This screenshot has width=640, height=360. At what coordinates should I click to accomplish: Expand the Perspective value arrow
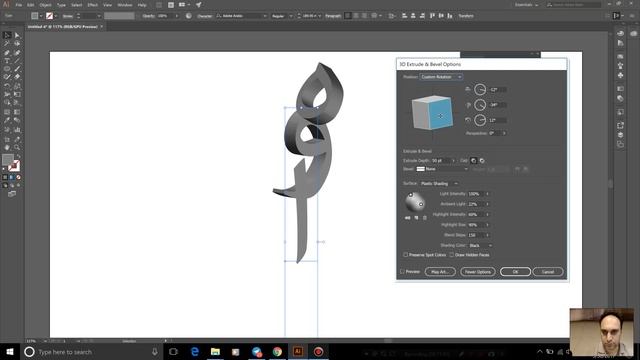504,133
